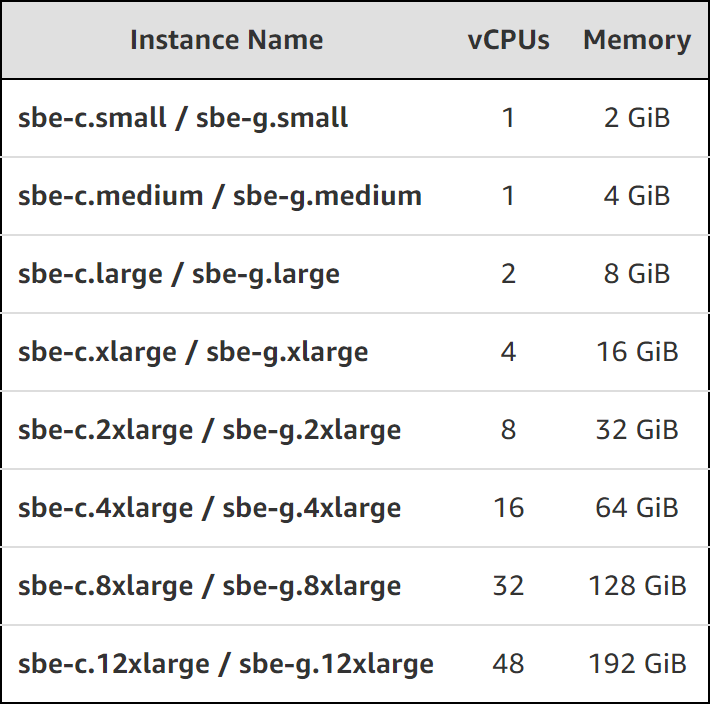Click the 32 GiB memory cell
Viewport: 710px width, 704px height.
point(637,430)
